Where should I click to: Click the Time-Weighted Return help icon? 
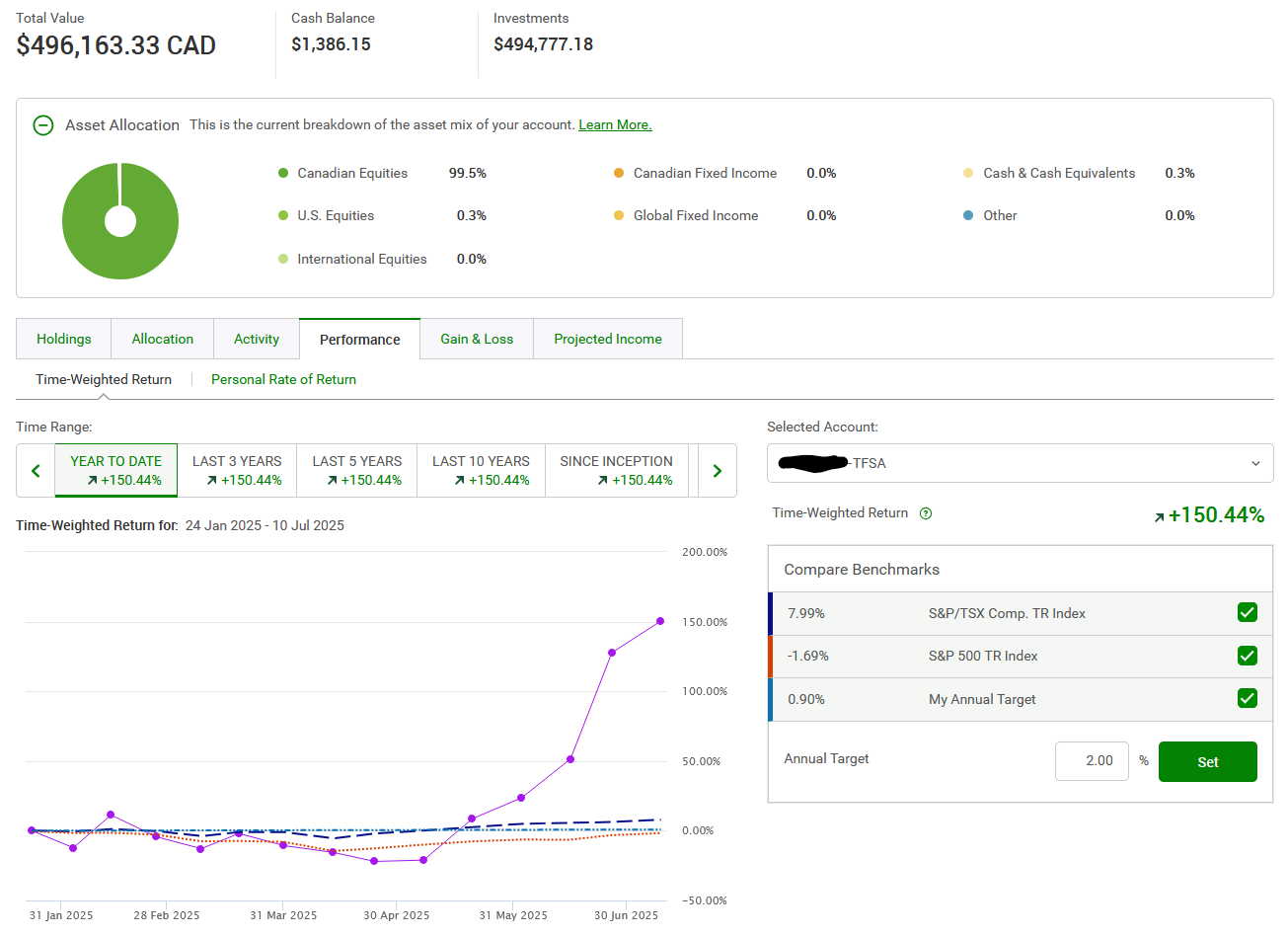click(x=926, y=513)
